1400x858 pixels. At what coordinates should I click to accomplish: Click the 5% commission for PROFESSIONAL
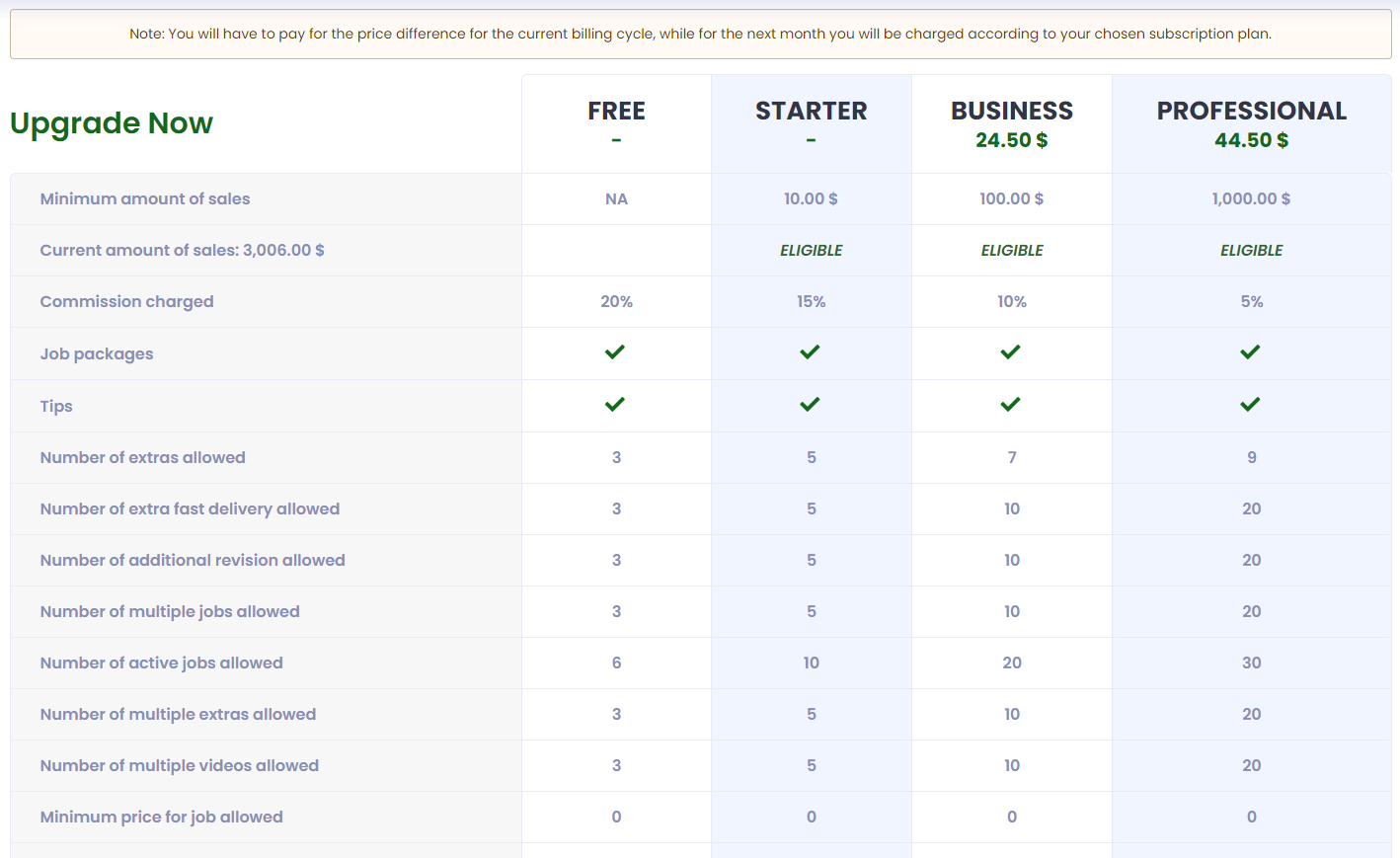tap(1252, 302)
